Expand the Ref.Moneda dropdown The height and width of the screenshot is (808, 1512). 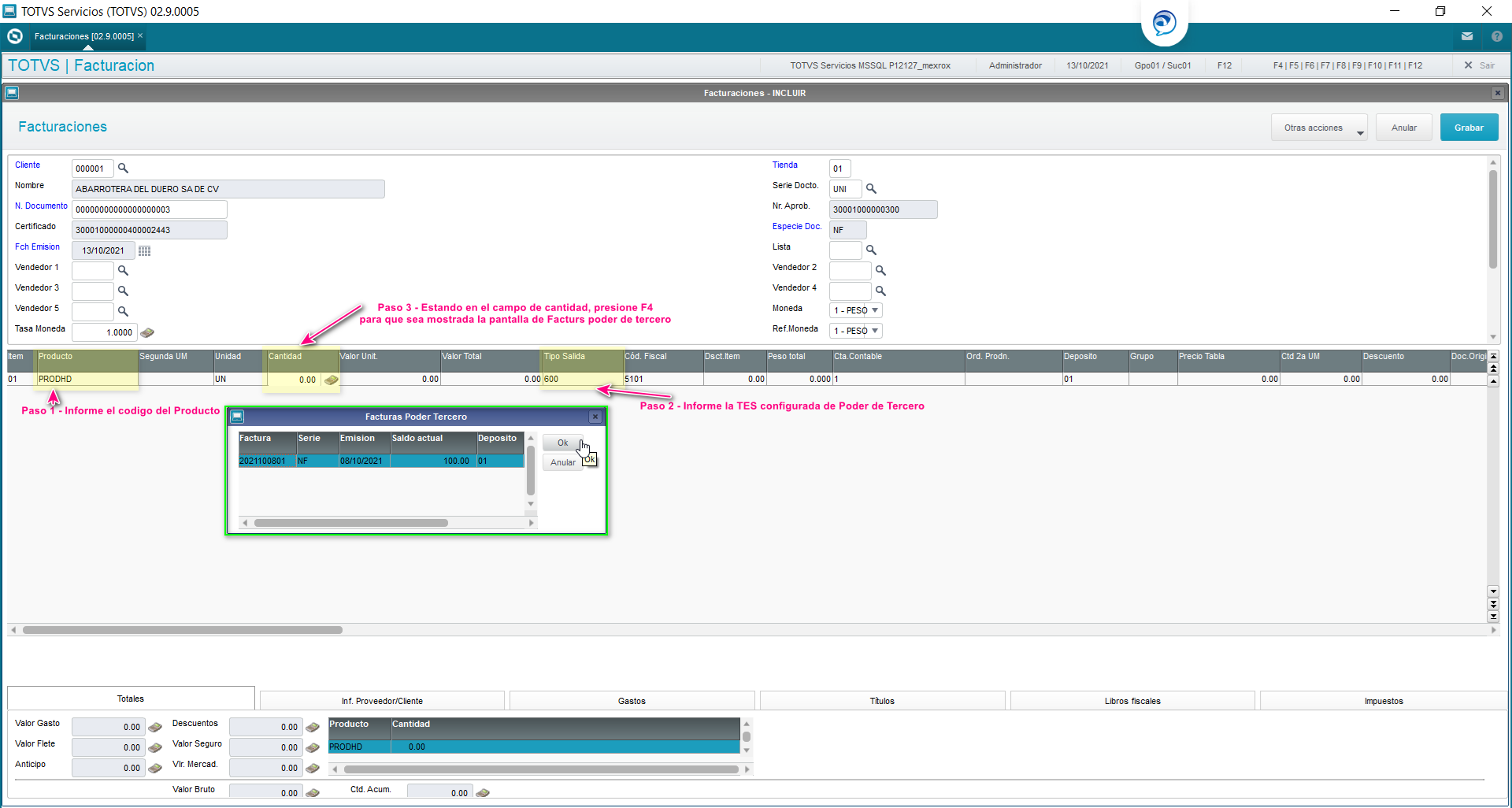point(875,331)
